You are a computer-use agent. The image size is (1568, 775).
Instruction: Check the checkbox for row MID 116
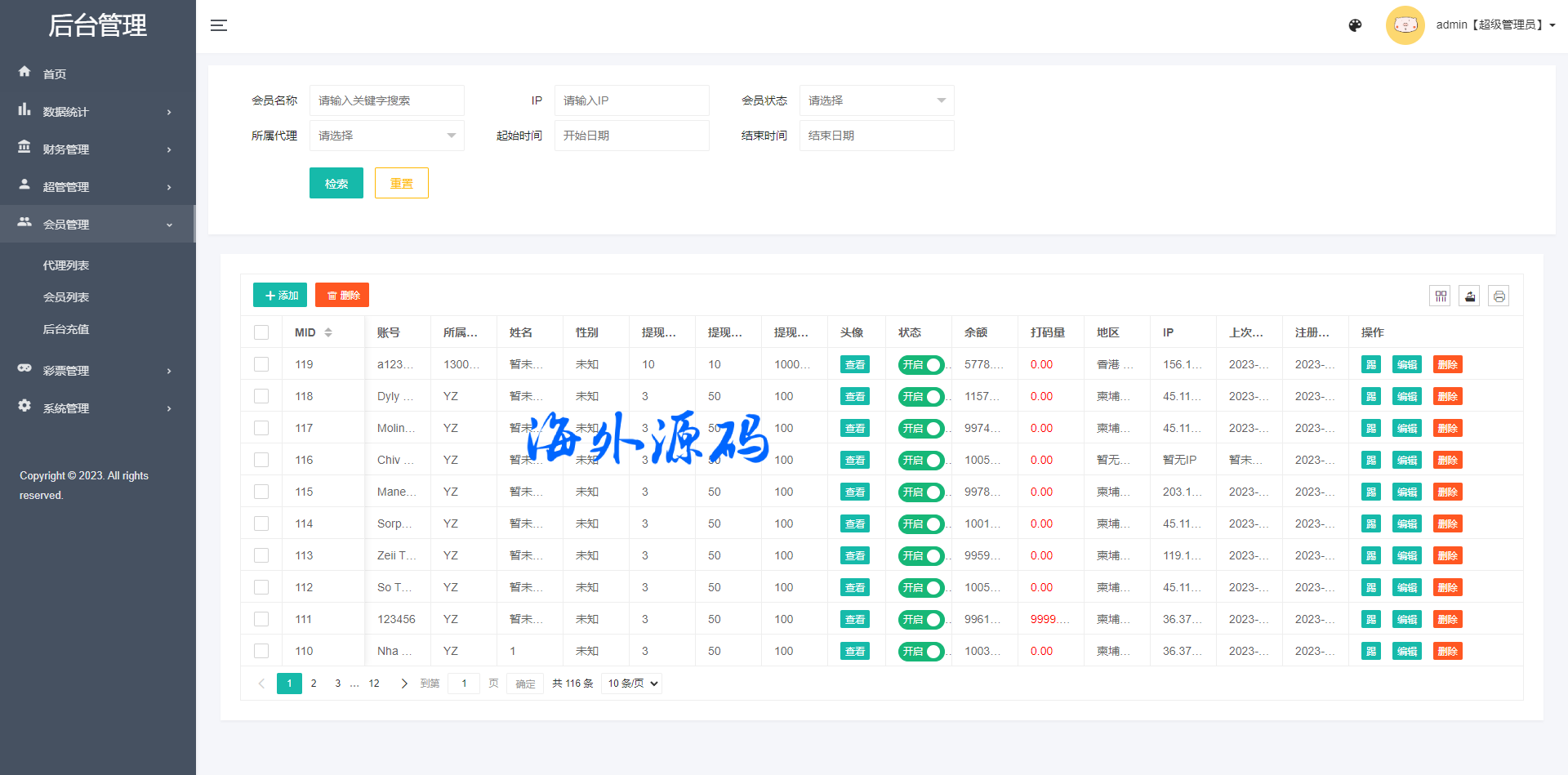tap(261, 460)
